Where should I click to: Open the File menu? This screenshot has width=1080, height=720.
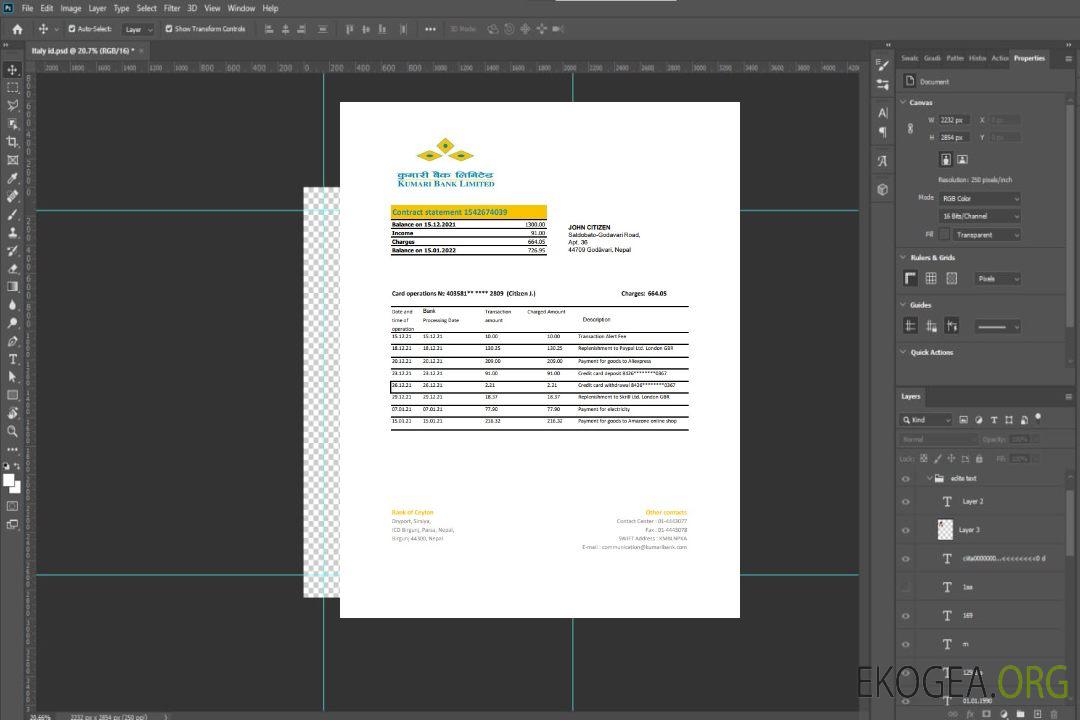[28, 8]
